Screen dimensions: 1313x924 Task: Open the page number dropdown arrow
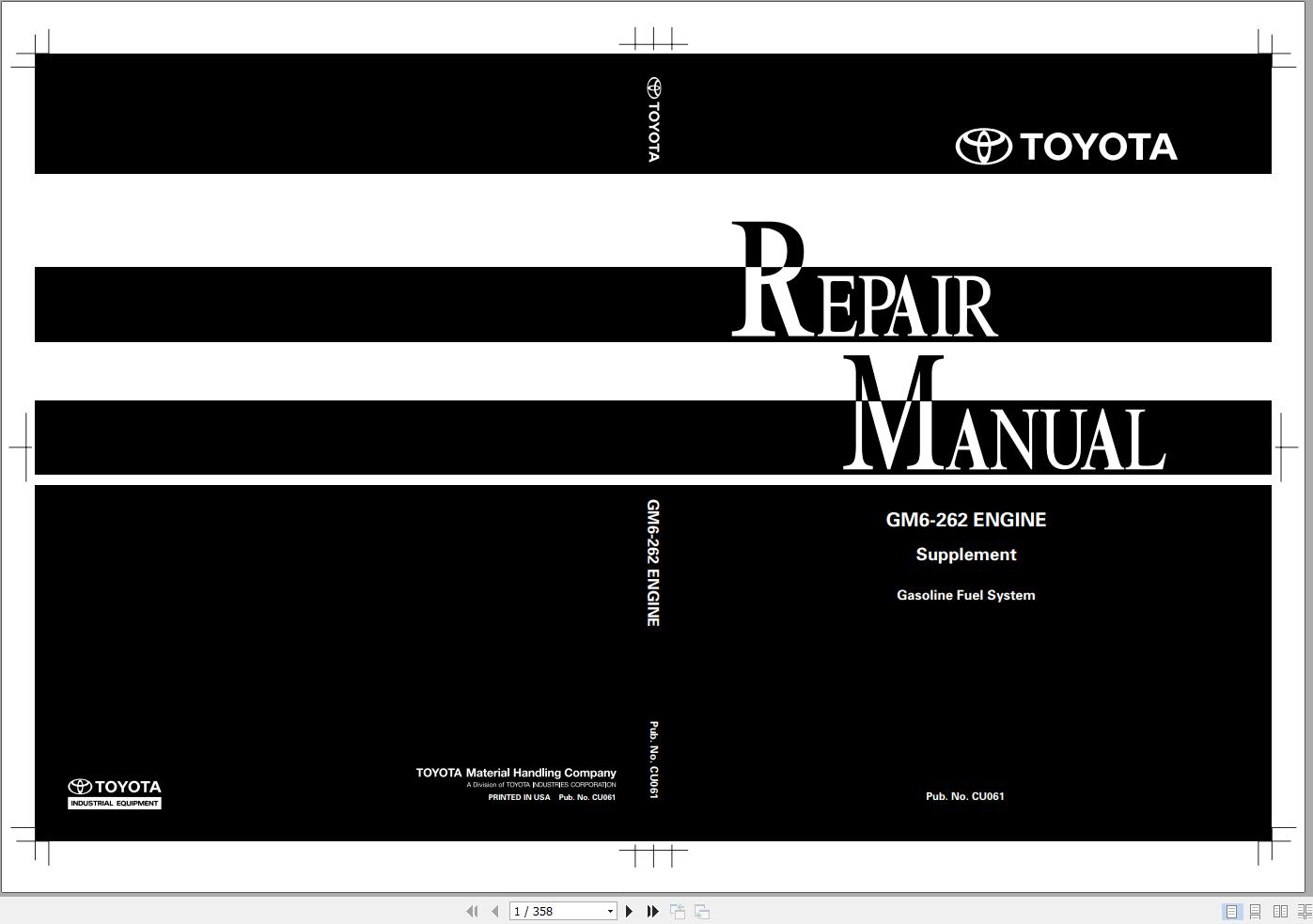[610, 911]
